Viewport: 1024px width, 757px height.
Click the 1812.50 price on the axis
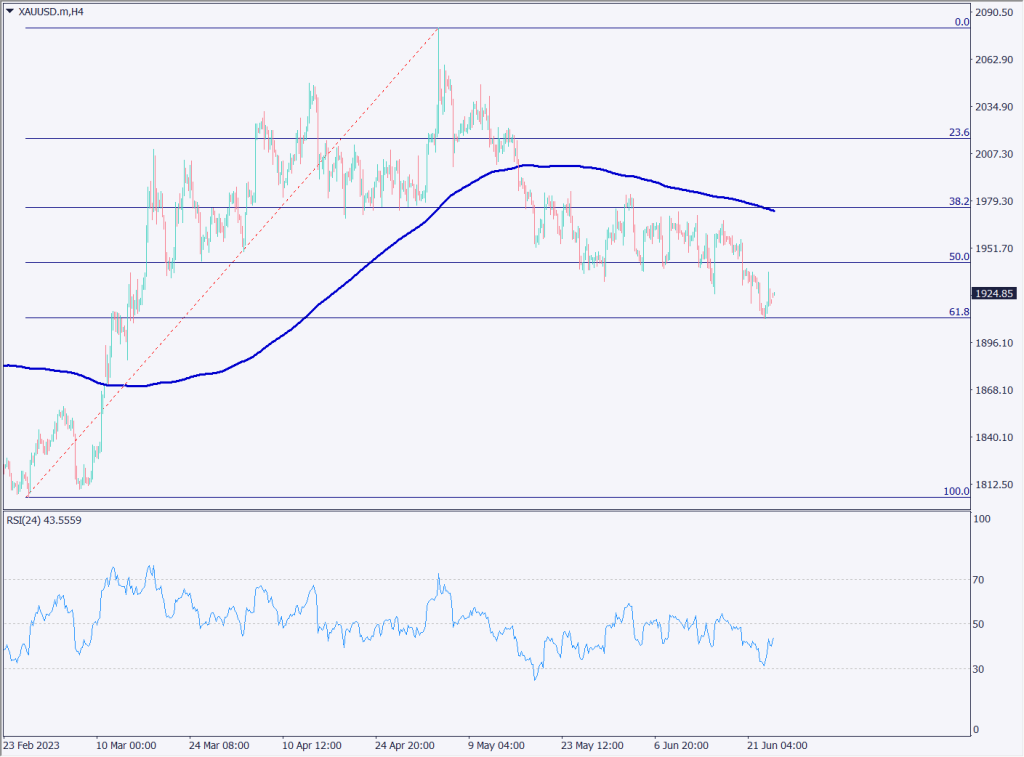tap(995, 485)
